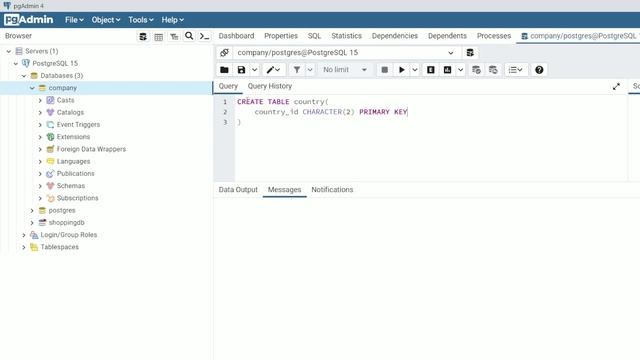This screenshot has height=360, width=640.
Task: Open the Object menu
Action: (x=106, y=20)
